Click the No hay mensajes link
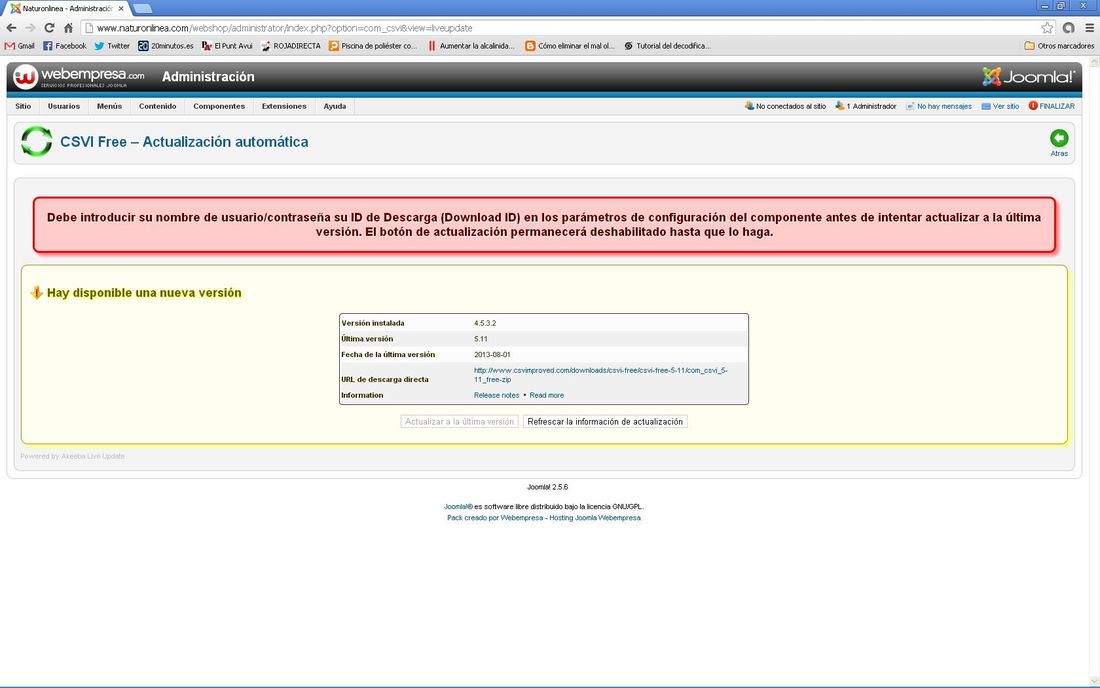Viewport: 1100px width, 688px height. (939, 106)
